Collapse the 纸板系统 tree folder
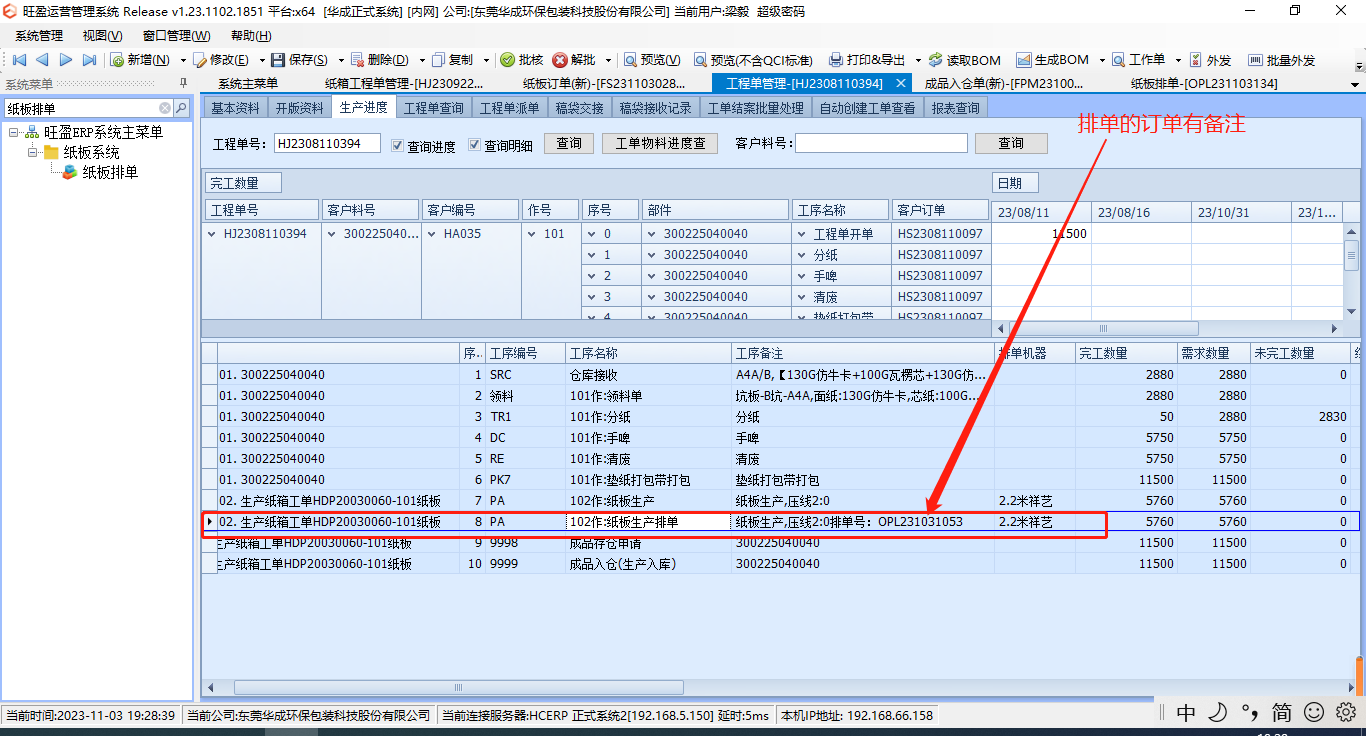 point(33,152)
